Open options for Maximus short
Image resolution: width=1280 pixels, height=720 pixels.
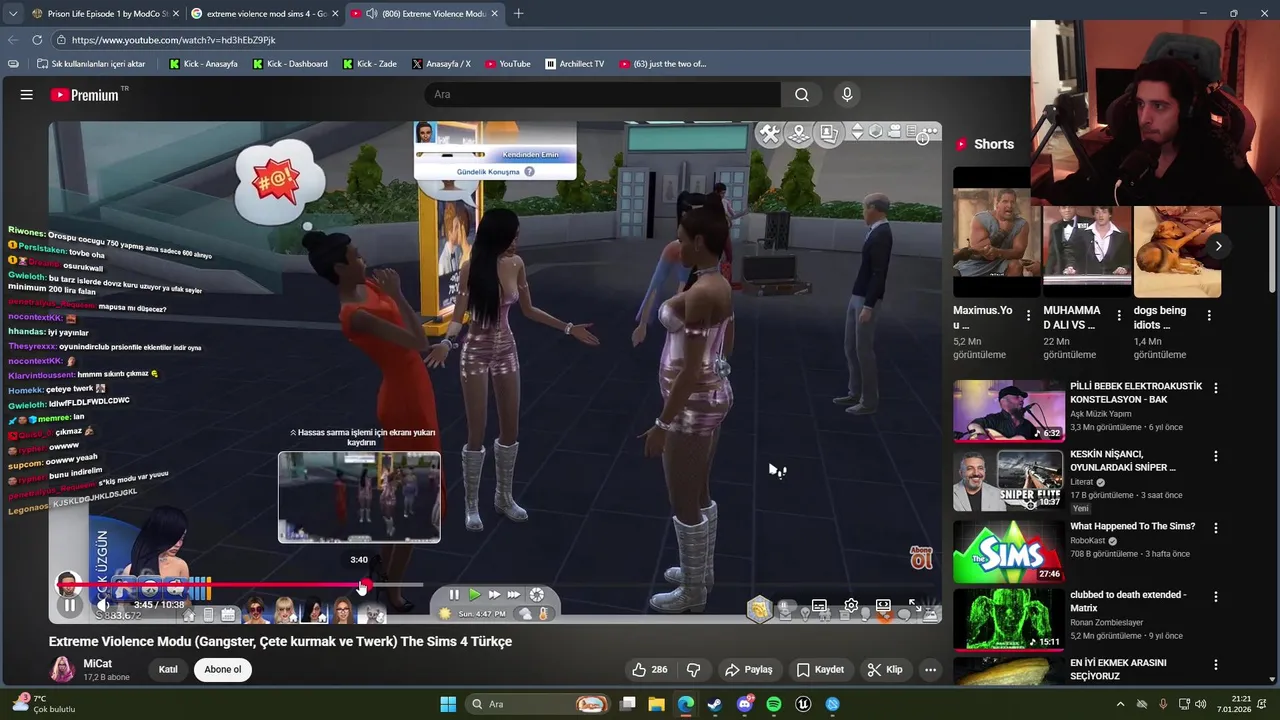pyautogui.click(x=1028, y=316)
